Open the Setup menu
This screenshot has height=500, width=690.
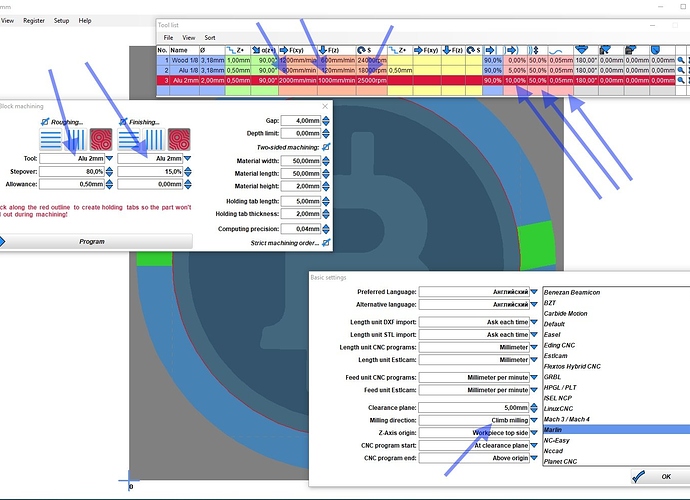point(62,21)
